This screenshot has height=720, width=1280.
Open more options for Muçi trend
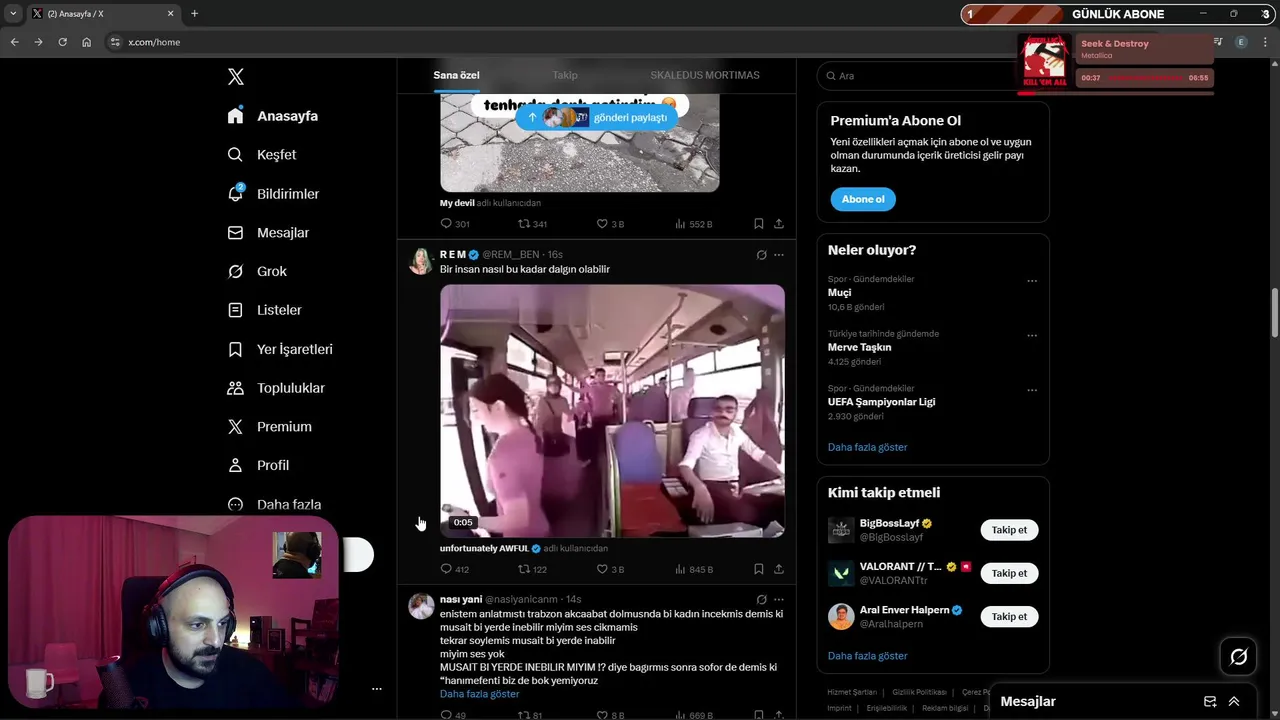click(1032, 281)
